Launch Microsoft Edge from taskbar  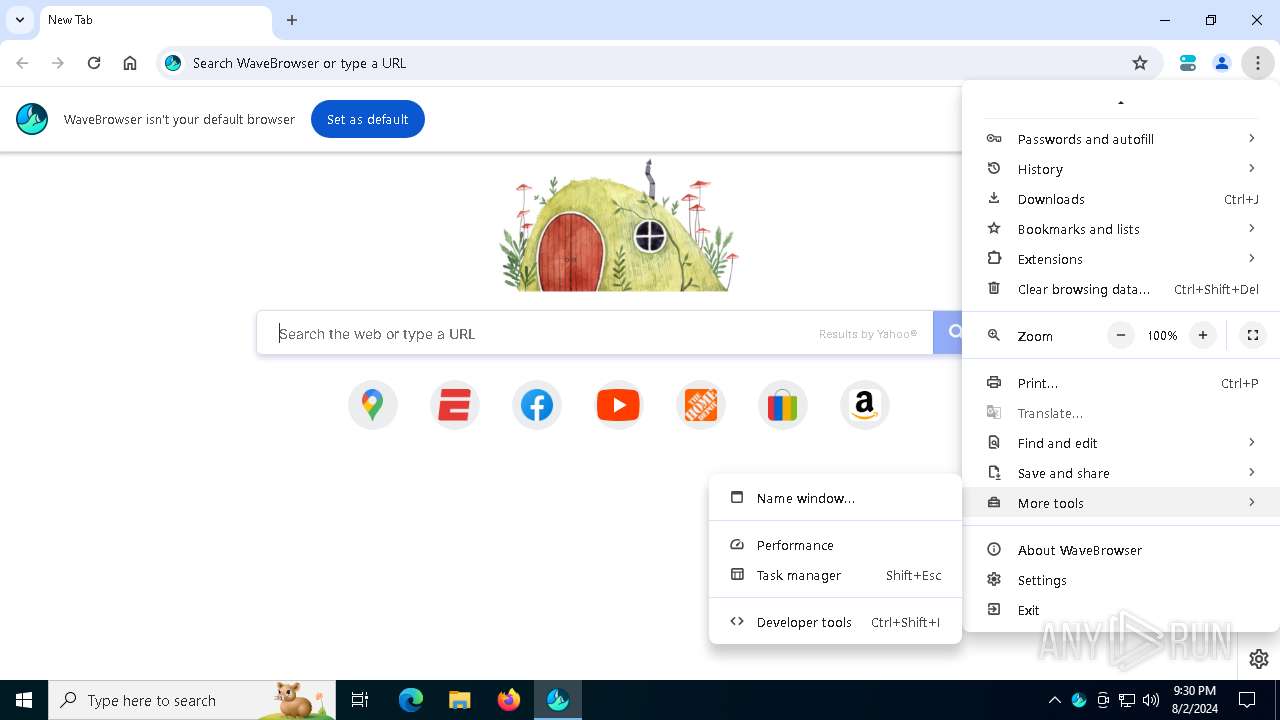[x=411, y=700]
